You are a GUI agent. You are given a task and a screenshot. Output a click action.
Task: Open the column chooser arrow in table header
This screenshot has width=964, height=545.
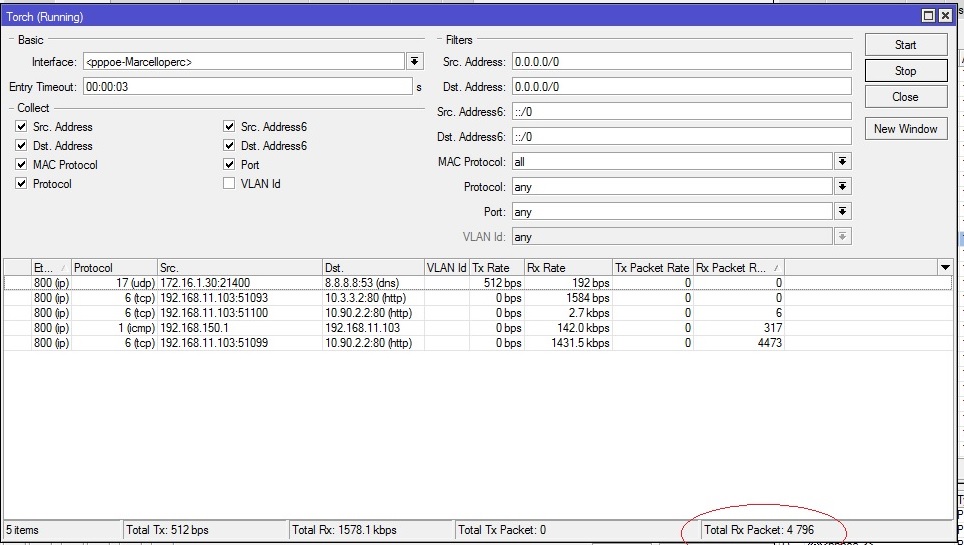945,267
